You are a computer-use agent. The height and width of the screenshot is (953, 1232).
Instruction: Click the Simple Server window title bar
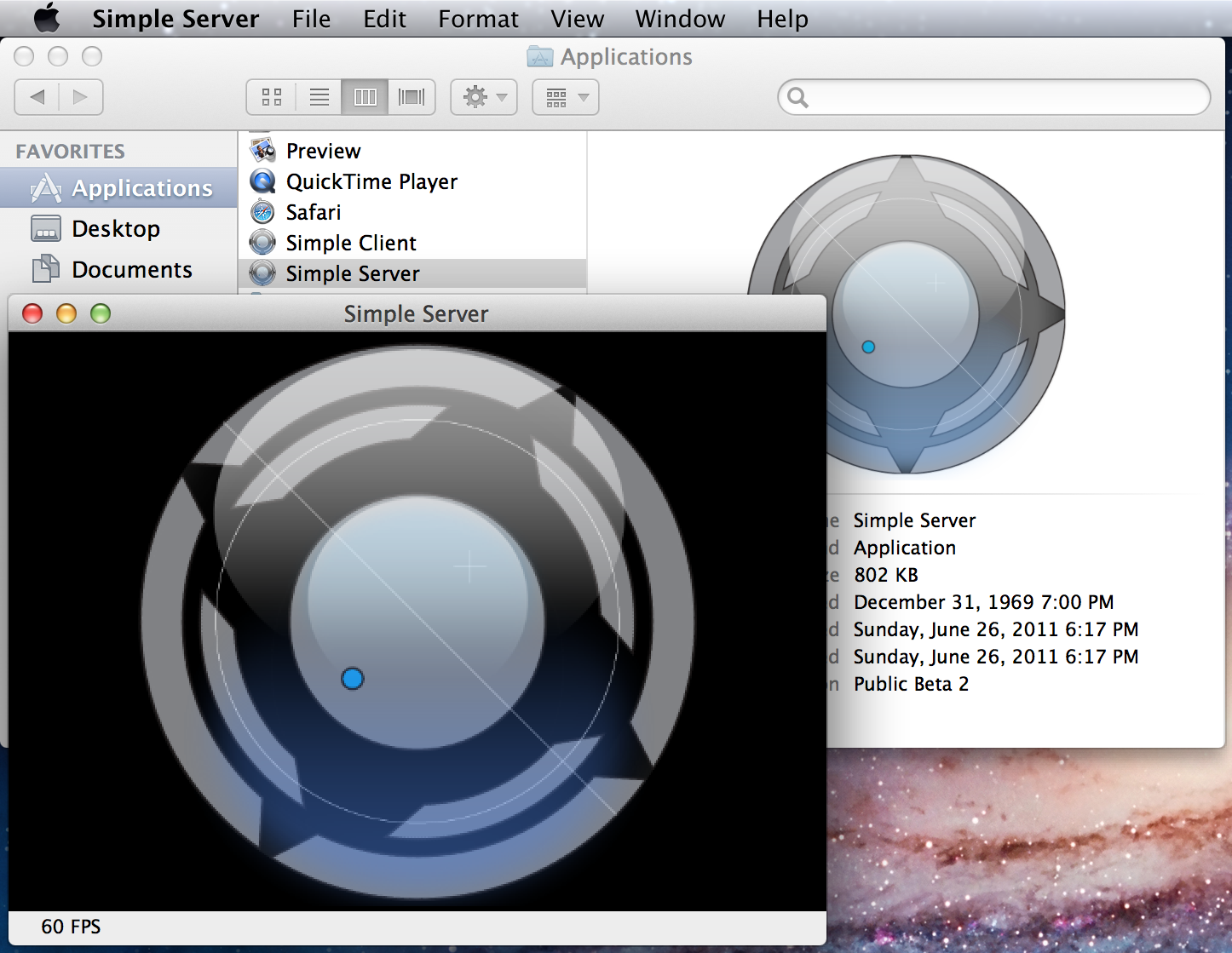[x=417, y=313]
